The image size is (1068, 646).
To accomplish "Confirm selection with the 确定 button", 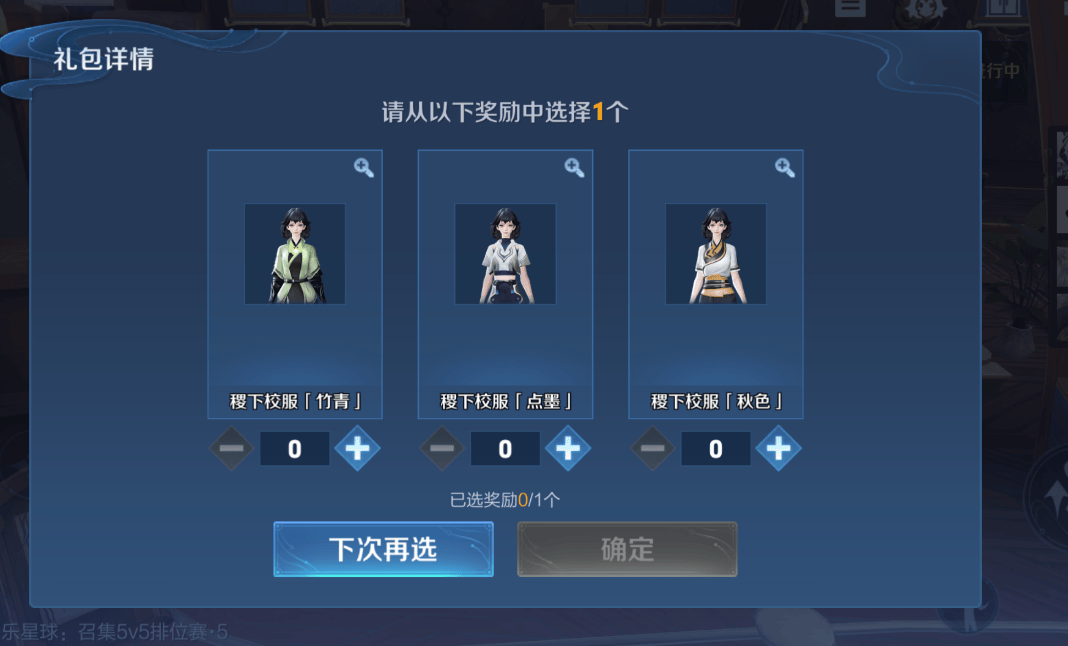I will pos(627,549).
